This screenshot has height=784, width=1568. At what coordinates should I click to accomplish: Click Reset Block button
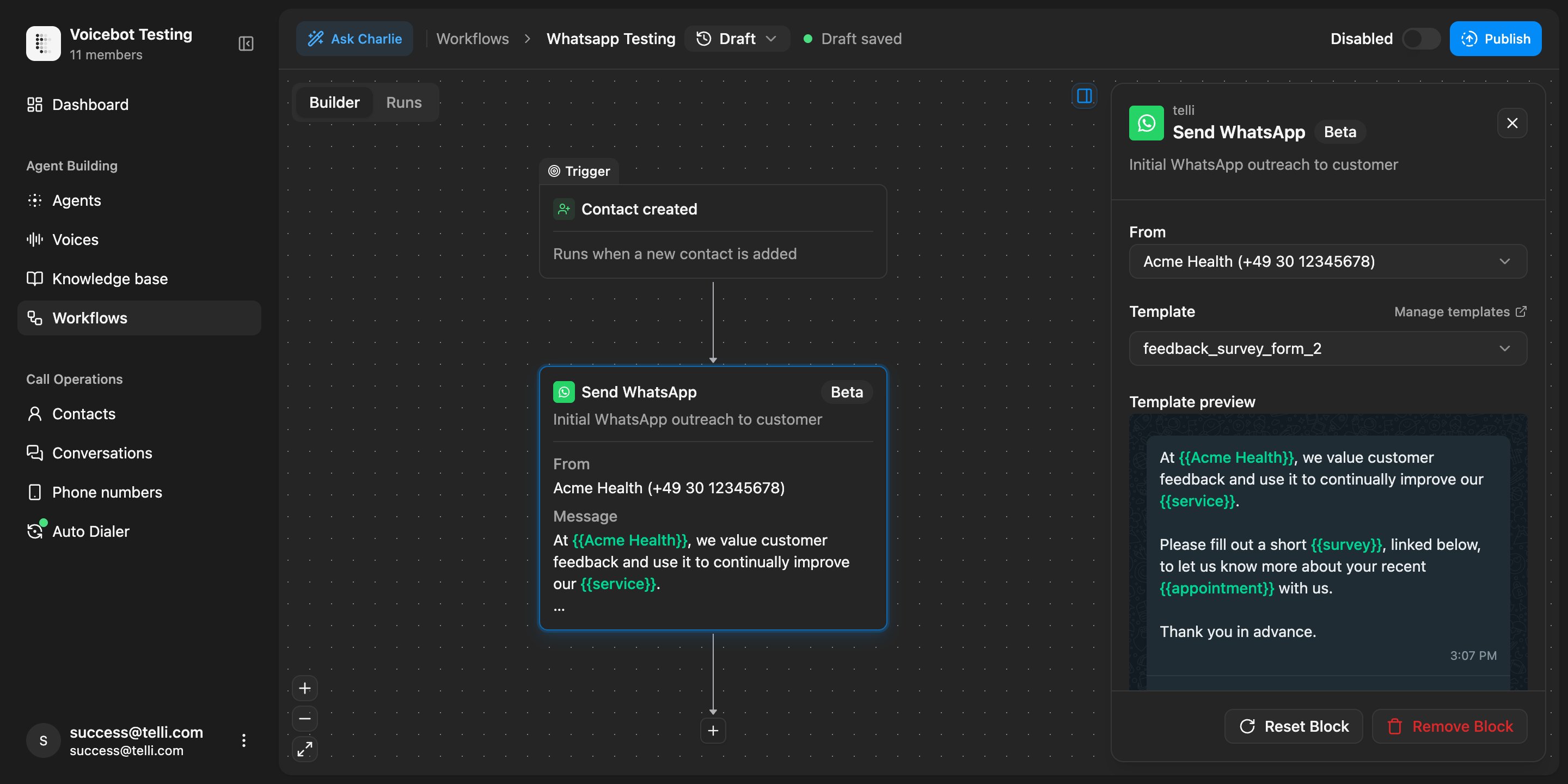[1294, 726]
